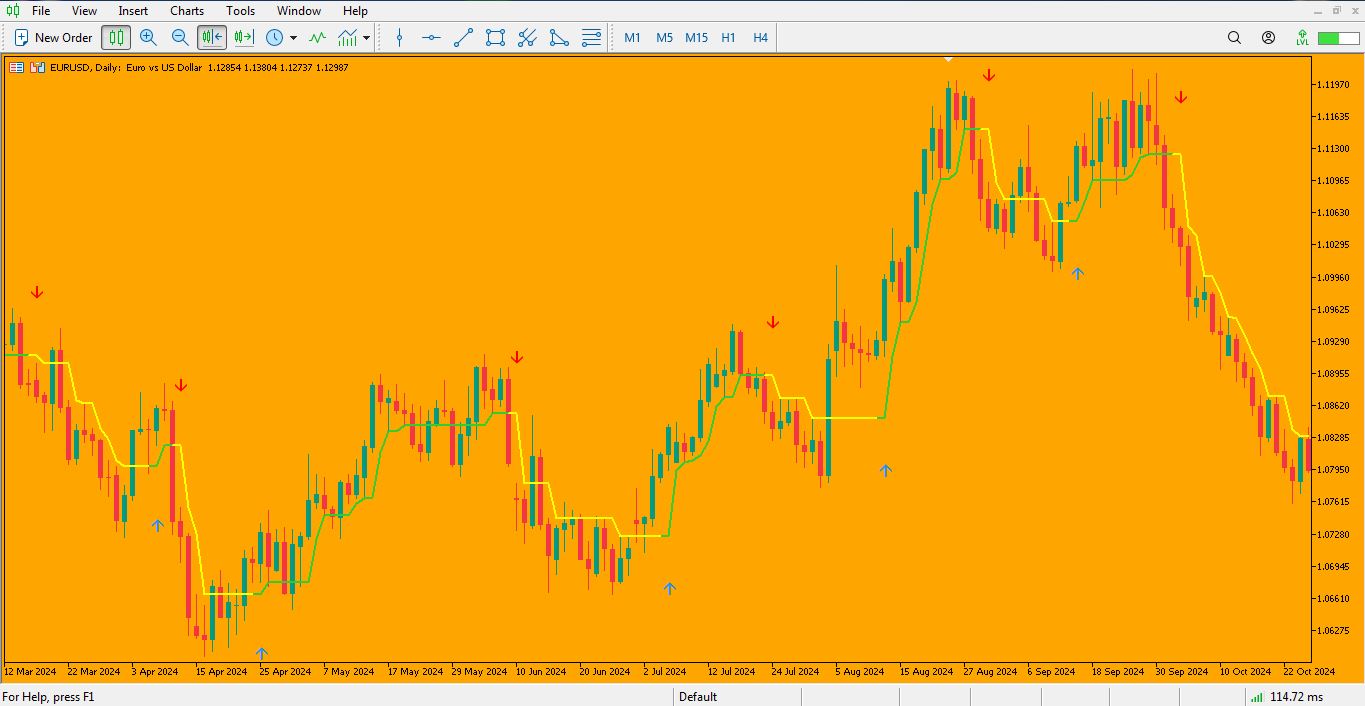The image size is (1365, 706).
Task: Select the horizontal line drawing tool
Action: coord(431,38)
